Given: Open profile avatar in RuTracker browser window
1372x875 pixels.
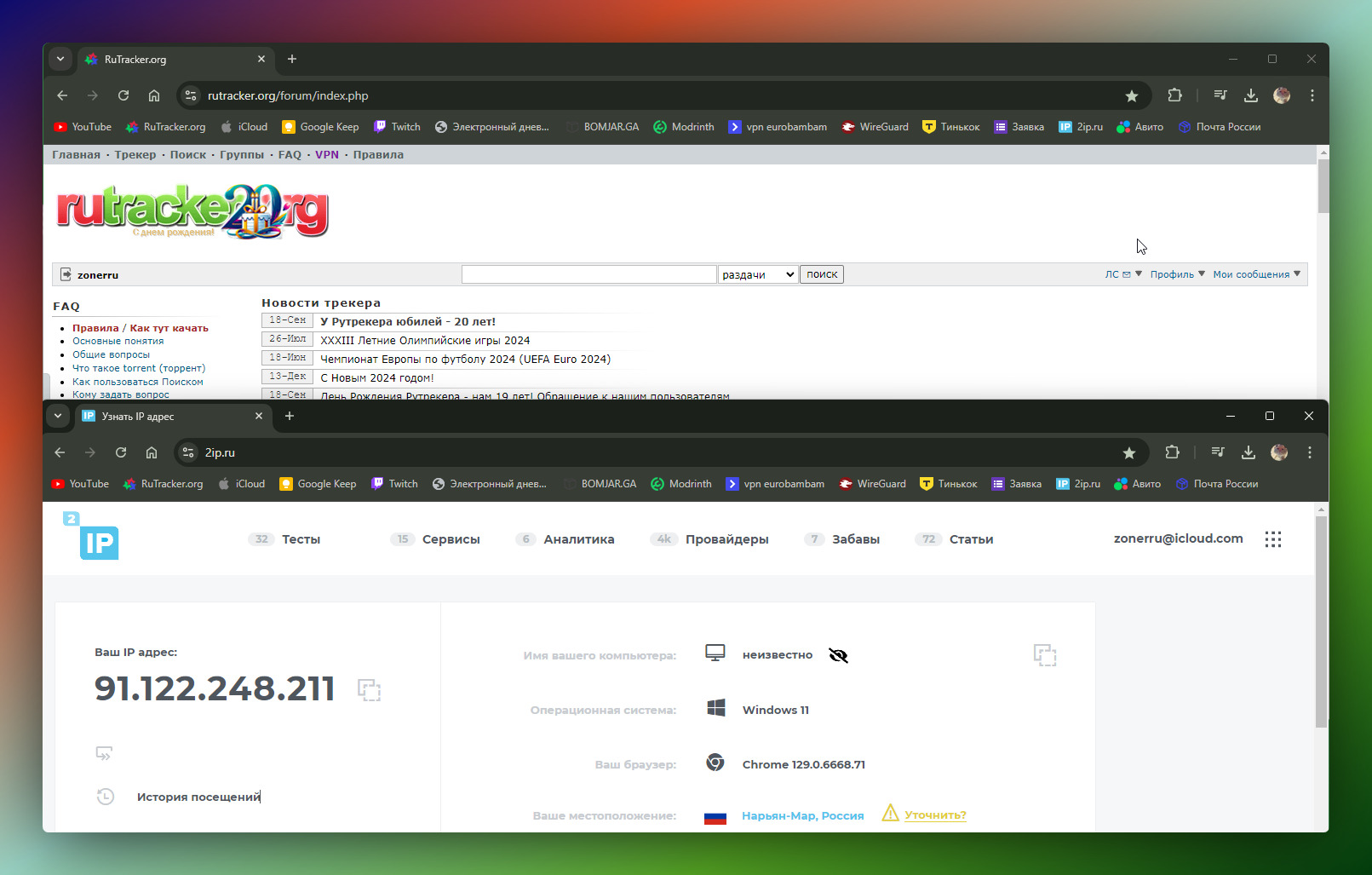Looking at the screenshot, I should 1282,95.
